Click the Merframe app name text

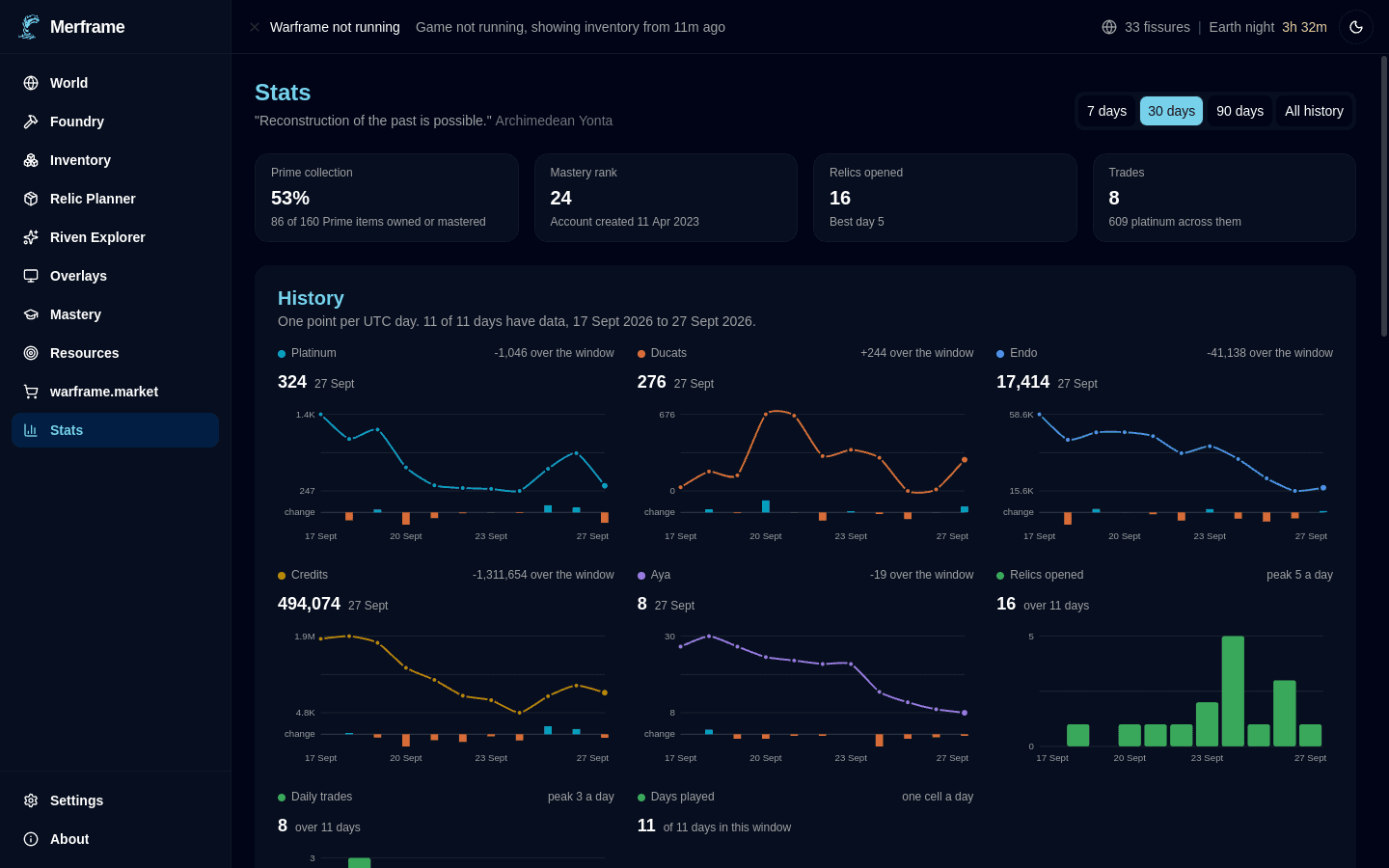[x=87, y=27]
